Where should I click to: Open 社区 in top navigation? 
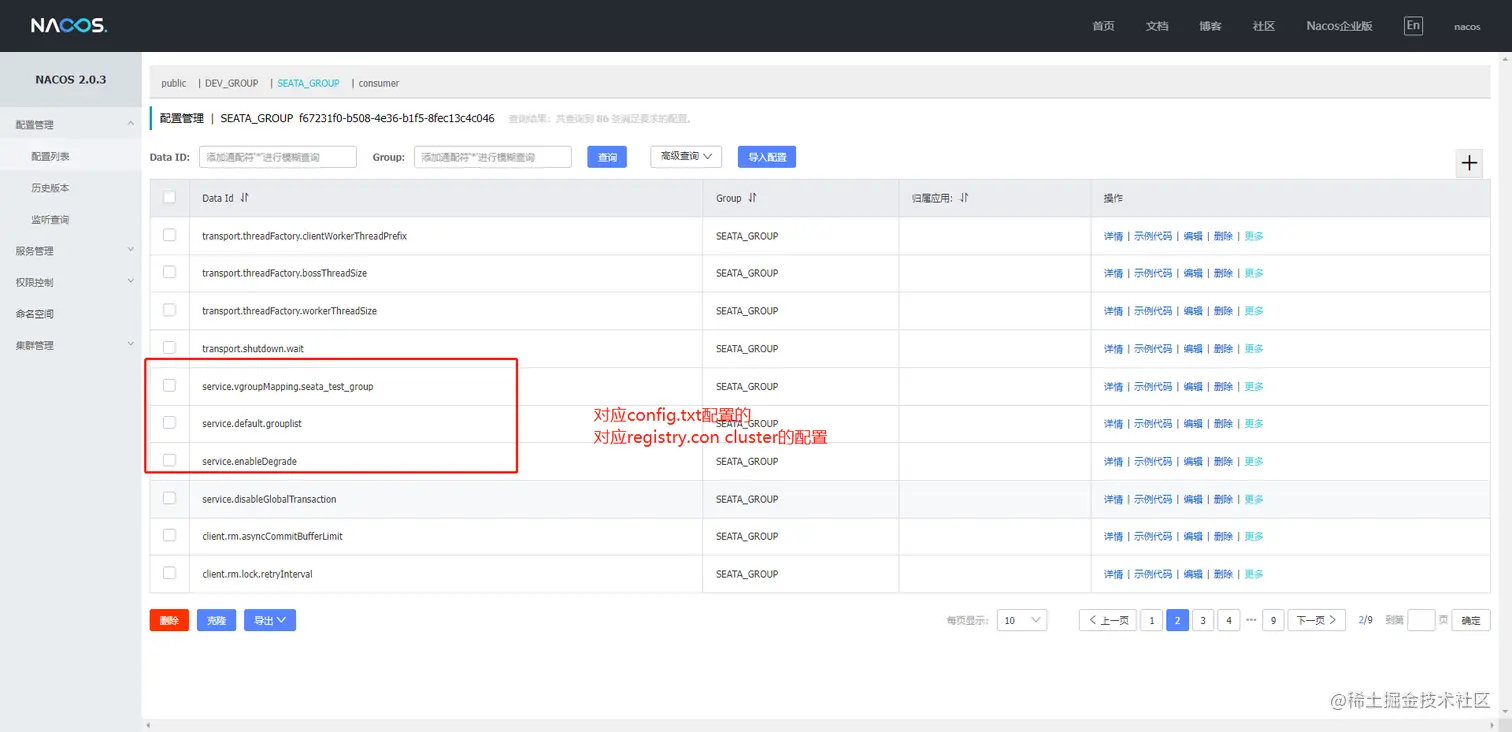tap(1264, 26)
